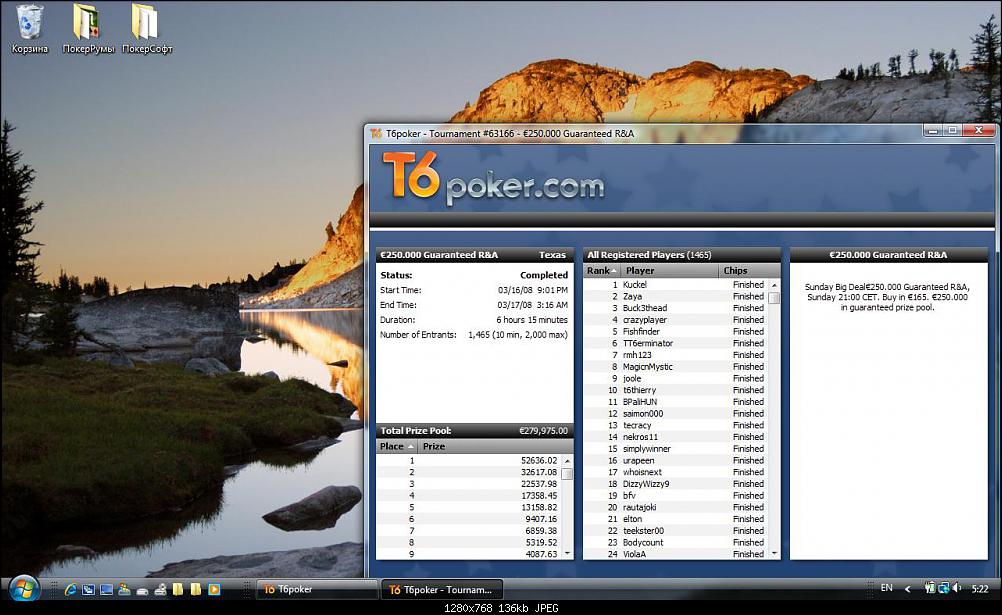Open the Корзина recycle bin icon
Viewport: 1002px width, 615px height.
click(29, 29)
